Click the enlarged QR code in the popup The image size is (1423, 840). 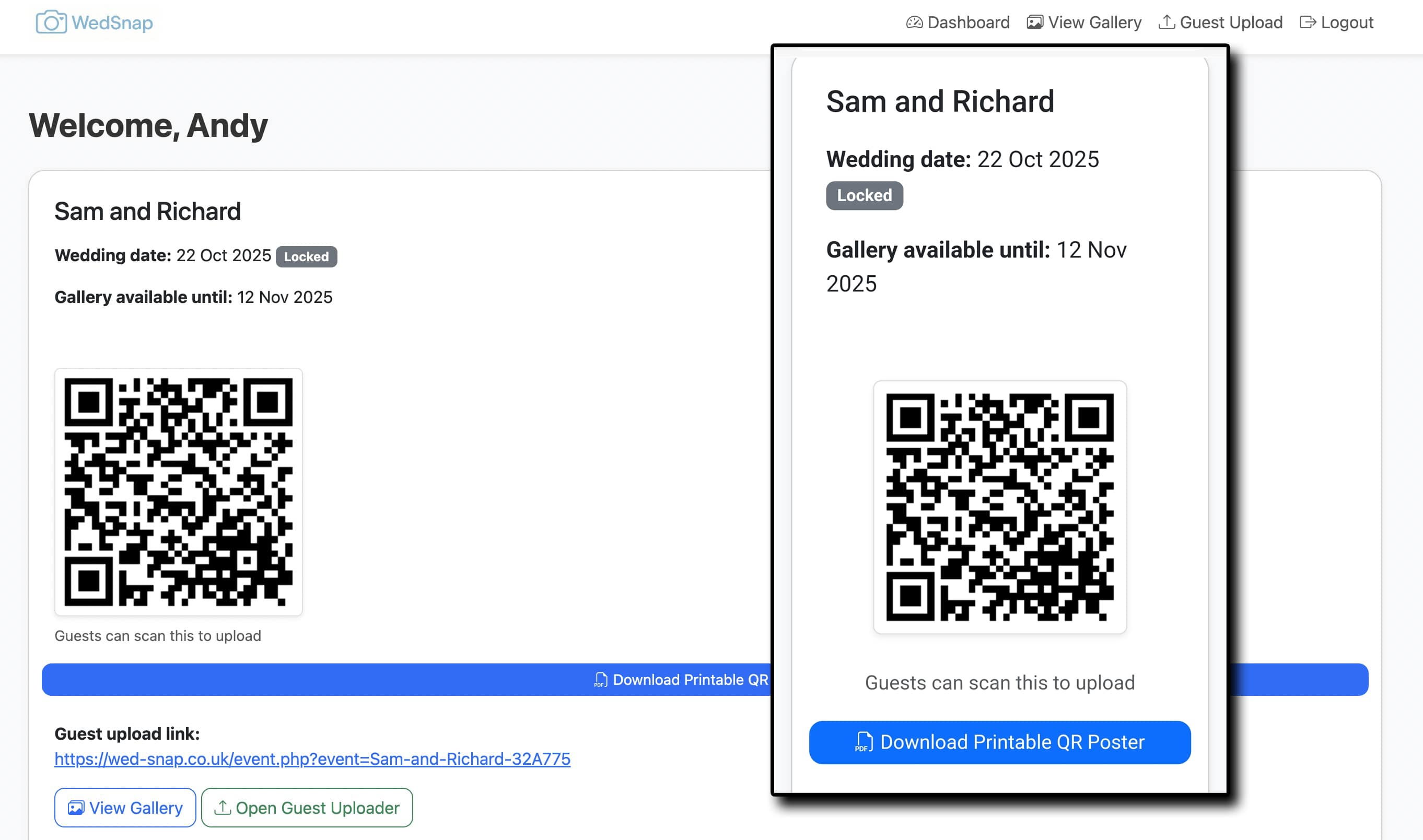(x=1000, y=507)
